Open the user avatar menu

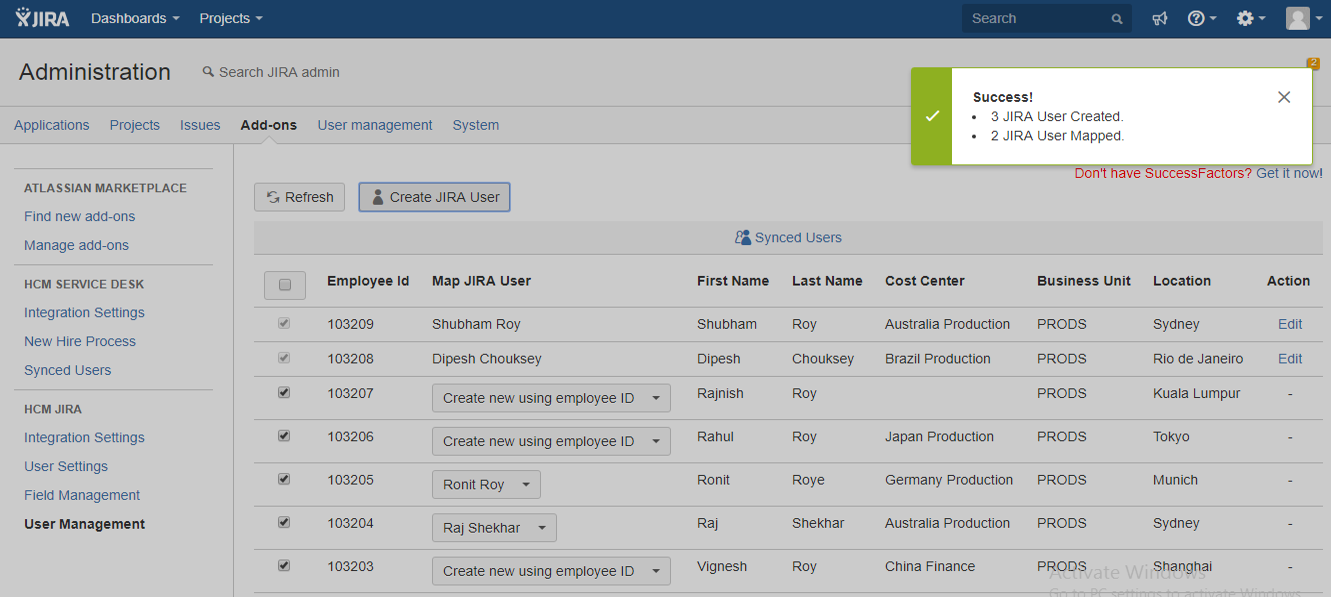(1304, 18)
